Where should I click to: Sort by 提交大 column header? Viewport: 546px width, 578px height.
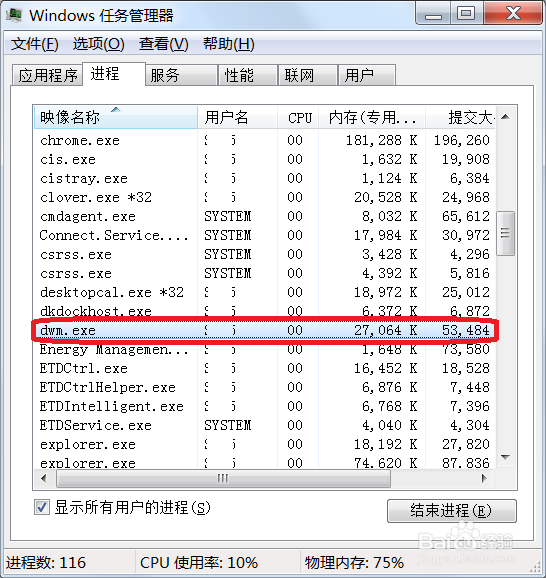tap(460, 117)
